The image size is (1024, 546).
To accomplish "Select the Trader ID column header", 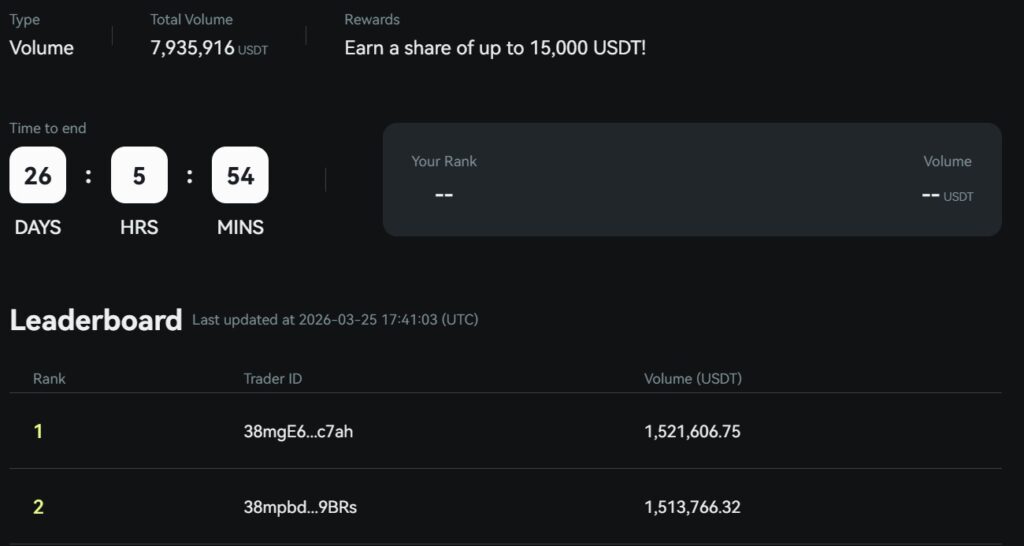I will (x=273, y=379).
